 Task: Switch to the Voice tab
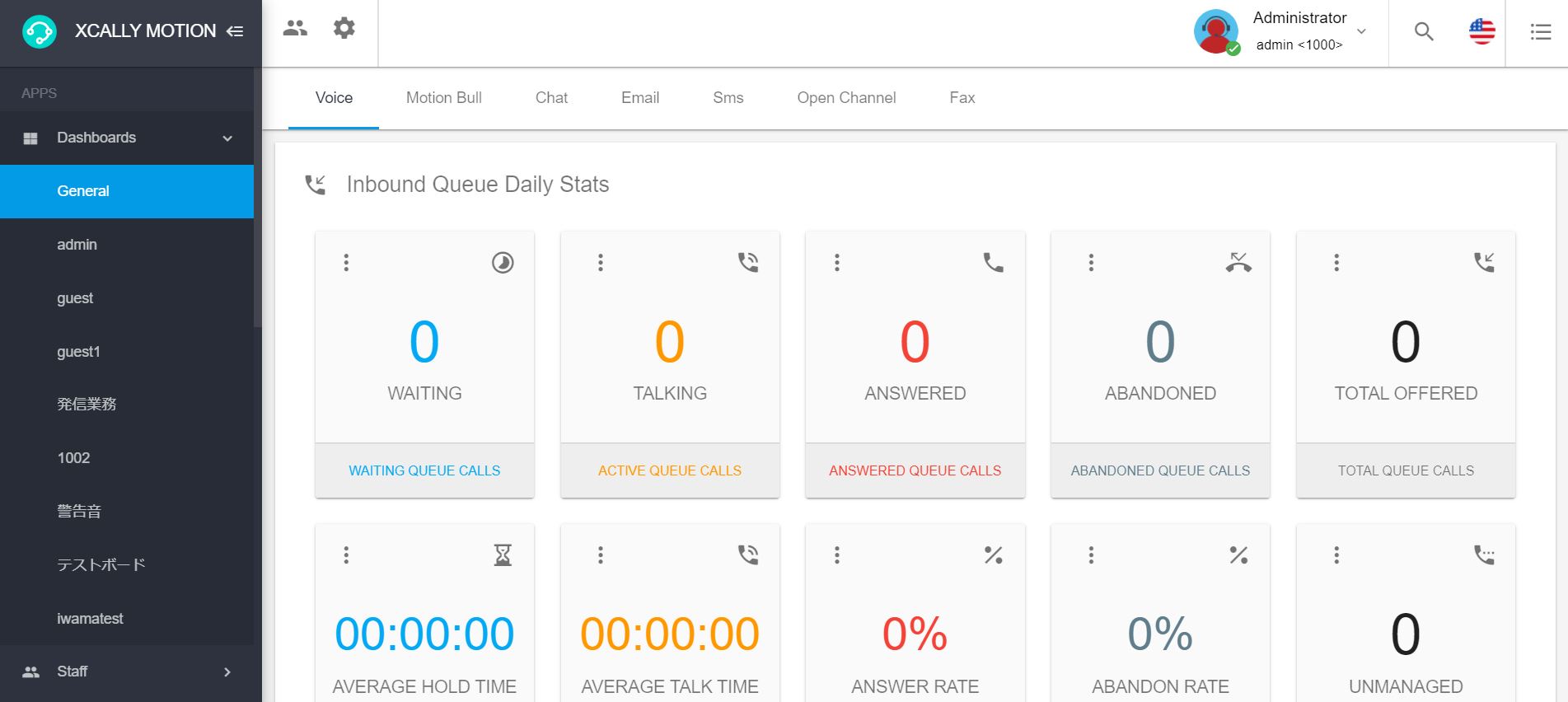[x=334, y=98]
